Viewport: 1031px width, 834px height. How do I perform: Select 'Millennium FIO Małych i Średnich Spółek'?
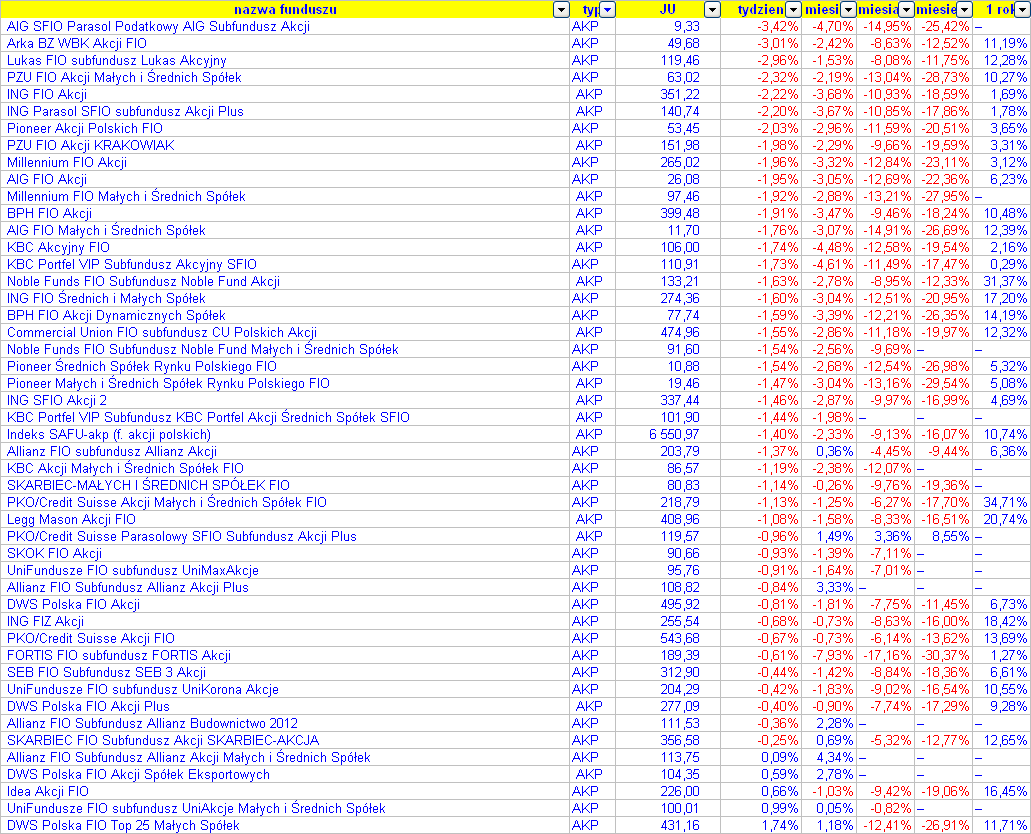coord(126,197)
